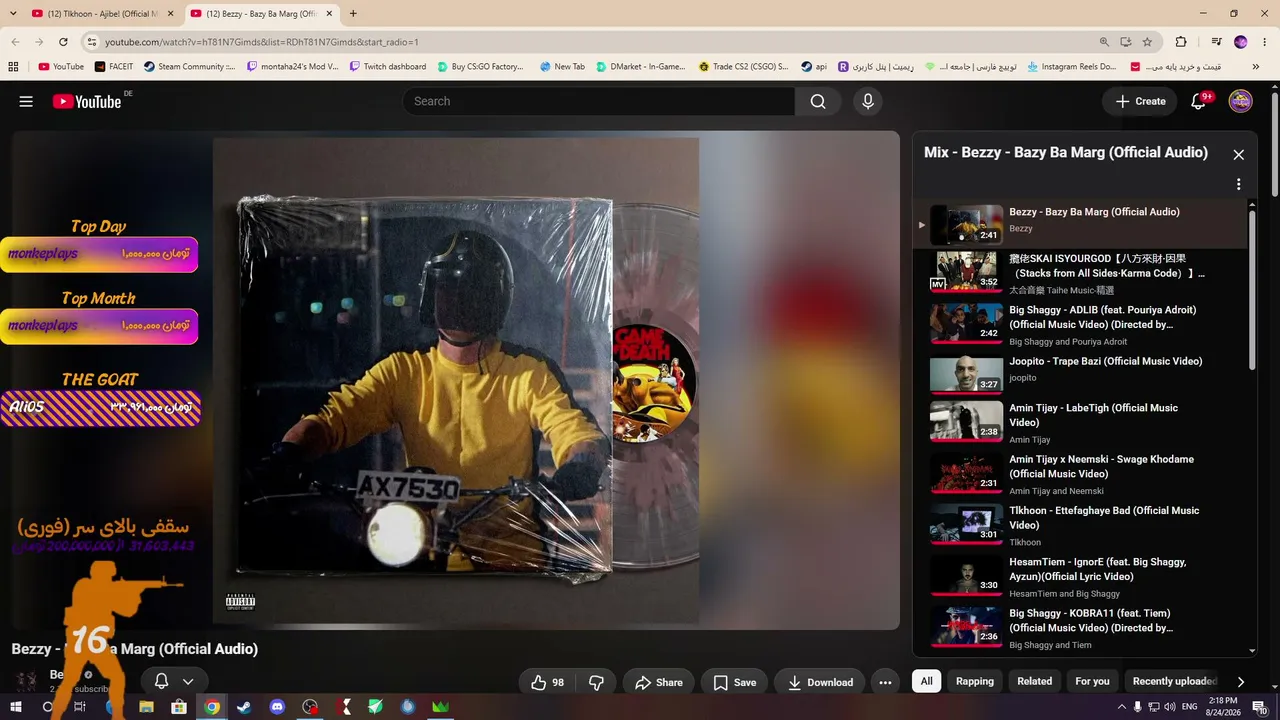This screenshot has width=1280, height=720.
Task: Open the Mix playlist options menu
Action: pyautogui.click(x=1238, y=184)
